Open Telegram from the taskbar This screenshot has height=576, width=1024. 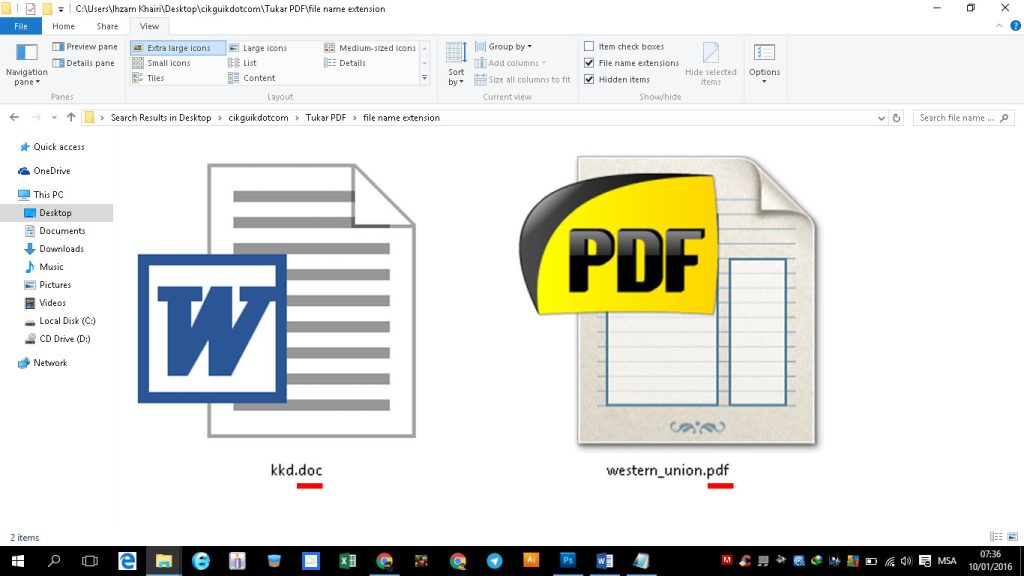[494, 560]
